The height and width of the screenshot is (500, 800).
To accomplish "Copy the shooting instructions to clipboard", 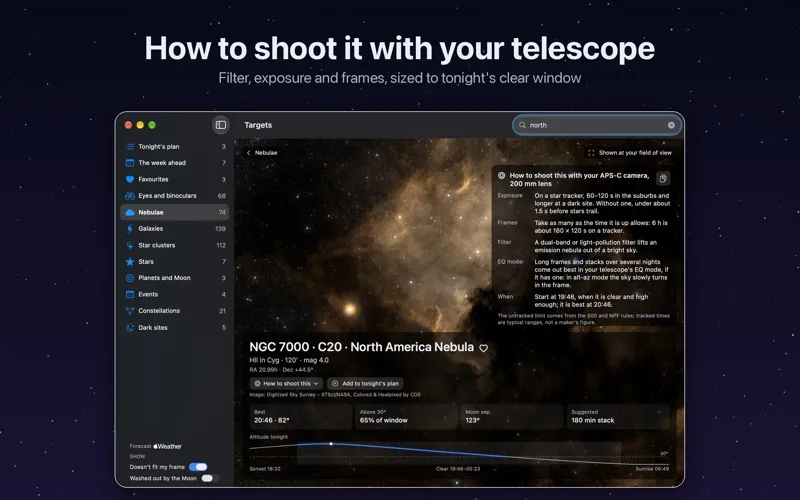I will coord(663,179).
